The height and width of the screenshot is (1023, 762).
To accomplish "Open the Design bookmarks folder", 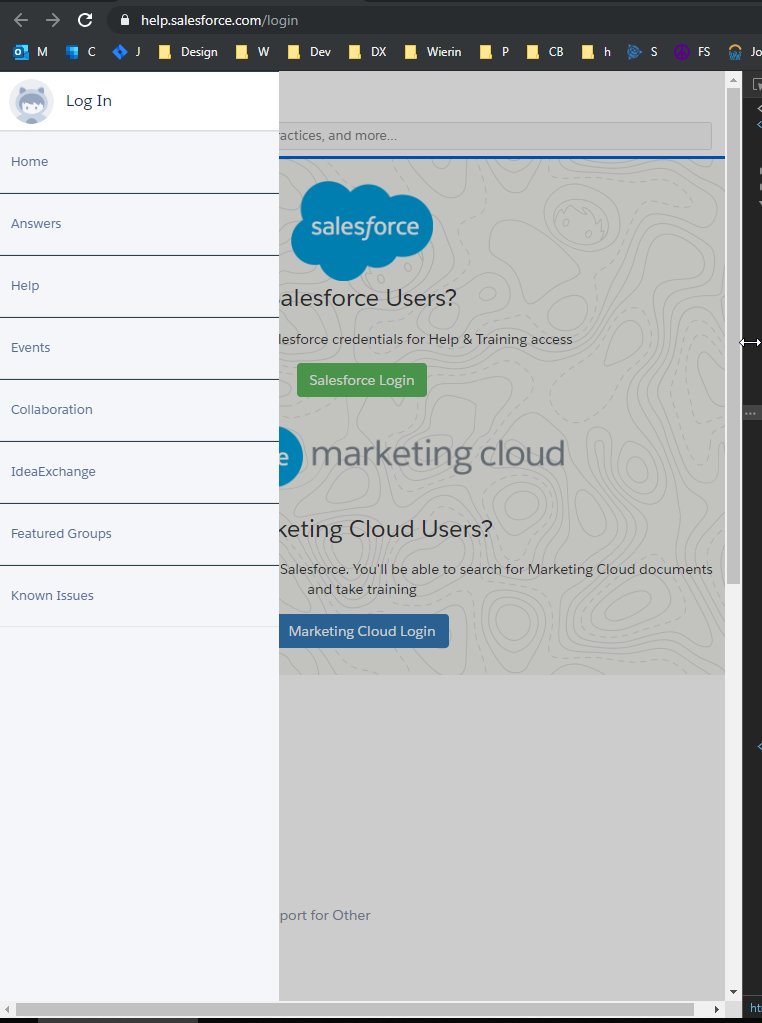I will coord(188,52).
